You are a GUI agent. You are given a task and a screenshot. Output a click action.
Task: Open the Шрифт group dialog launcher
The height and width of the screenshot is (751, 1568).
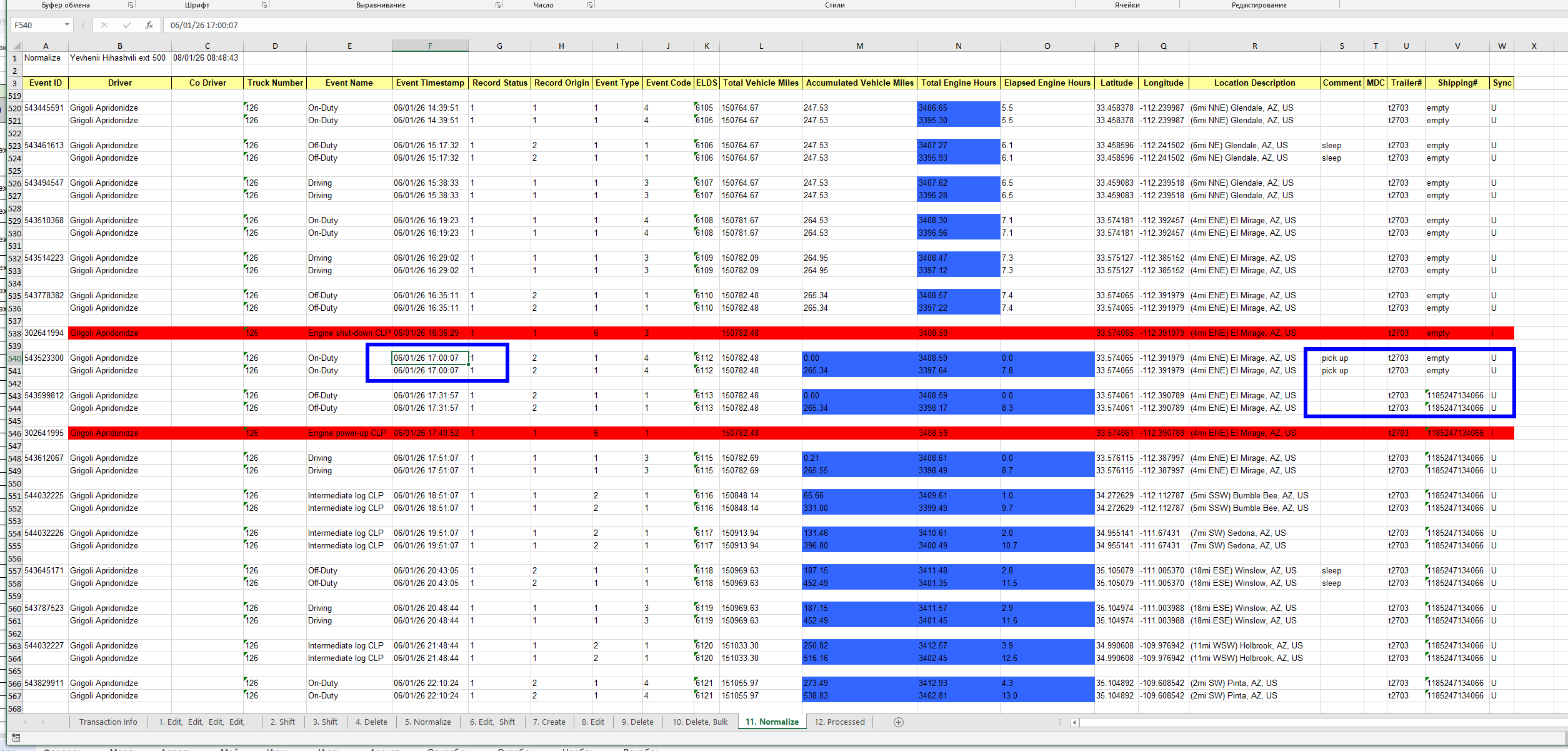264,5
